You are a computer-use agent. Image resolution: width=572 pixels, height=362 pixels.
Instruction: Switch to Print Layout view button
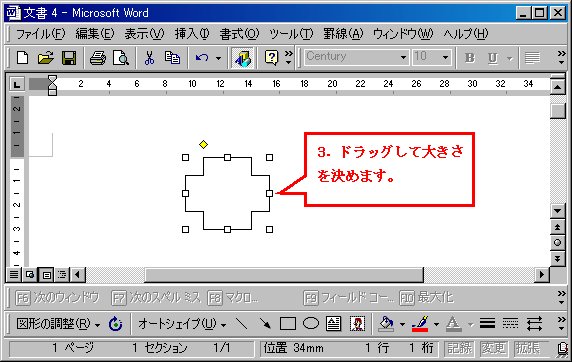coord(46,274)
